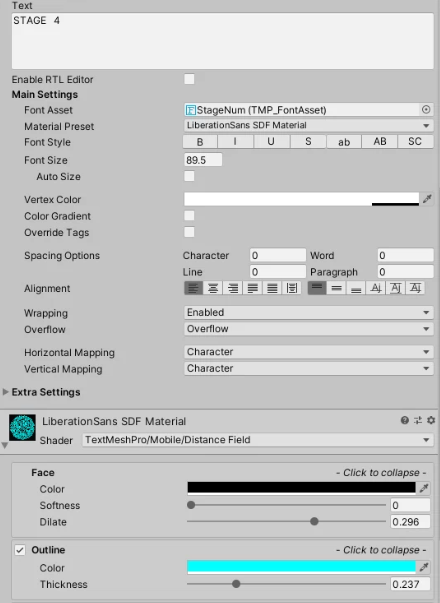Click the Dilate value field 0.296

410,521
